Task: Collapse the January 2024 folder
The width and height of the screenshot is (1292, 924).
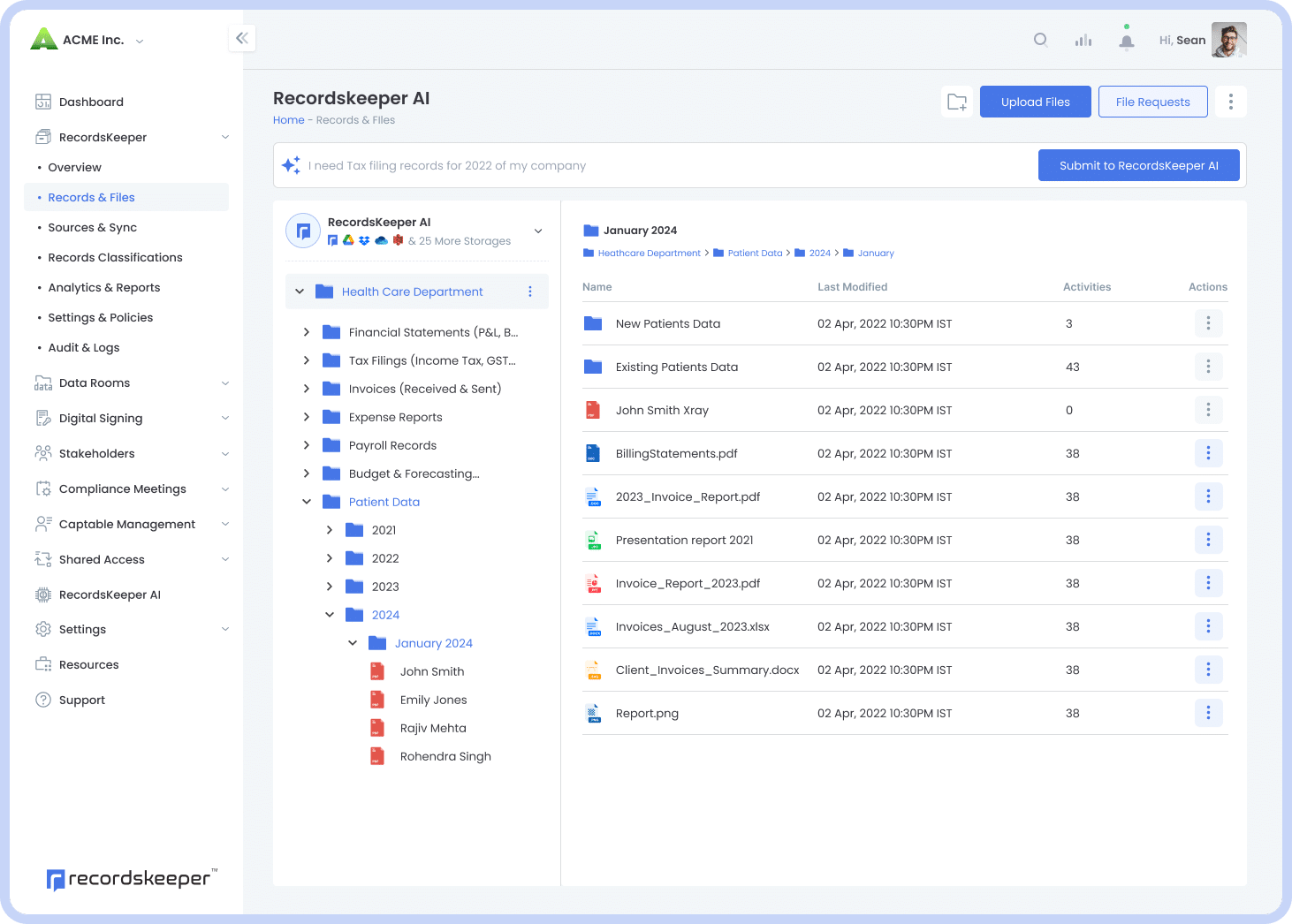Action: coord(353,643)
